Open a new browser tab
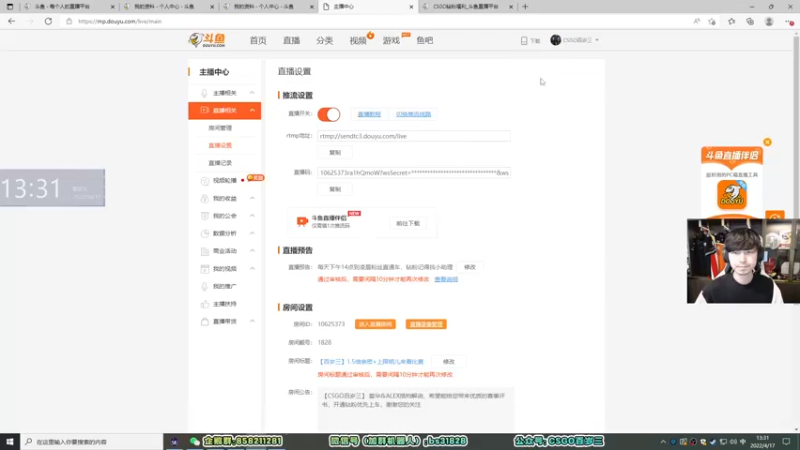This screenshot has height=450, width=800. tap(525, 7)
